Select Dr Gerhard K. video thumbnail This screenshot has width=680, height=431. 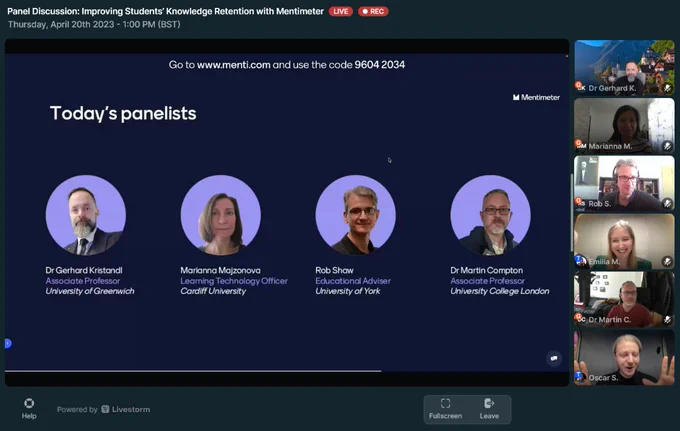624,68
